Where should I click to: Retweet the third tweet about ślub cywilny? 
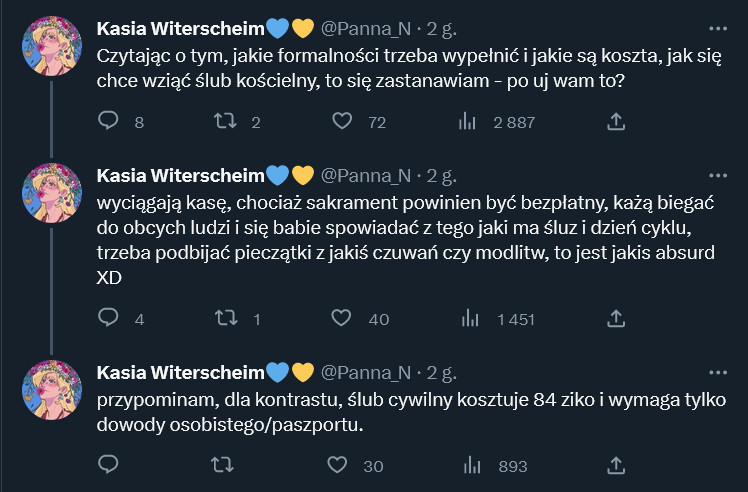coord(225,465)
